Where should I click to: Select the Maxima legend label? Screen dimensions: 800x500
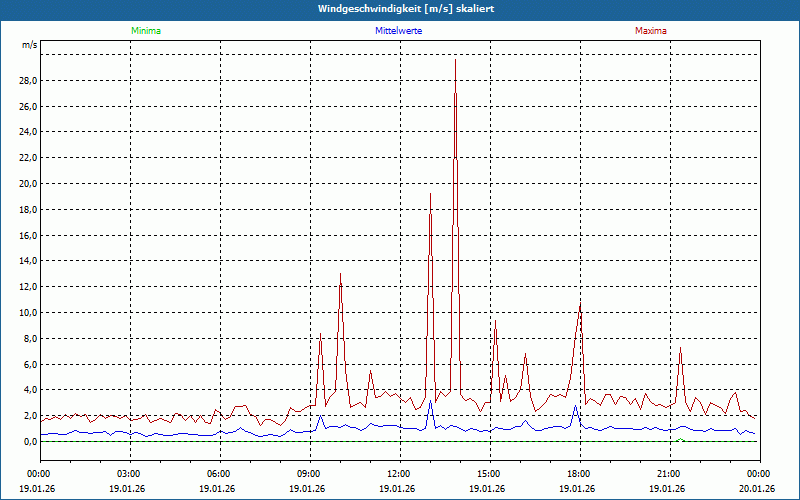(x=650, y=31)
